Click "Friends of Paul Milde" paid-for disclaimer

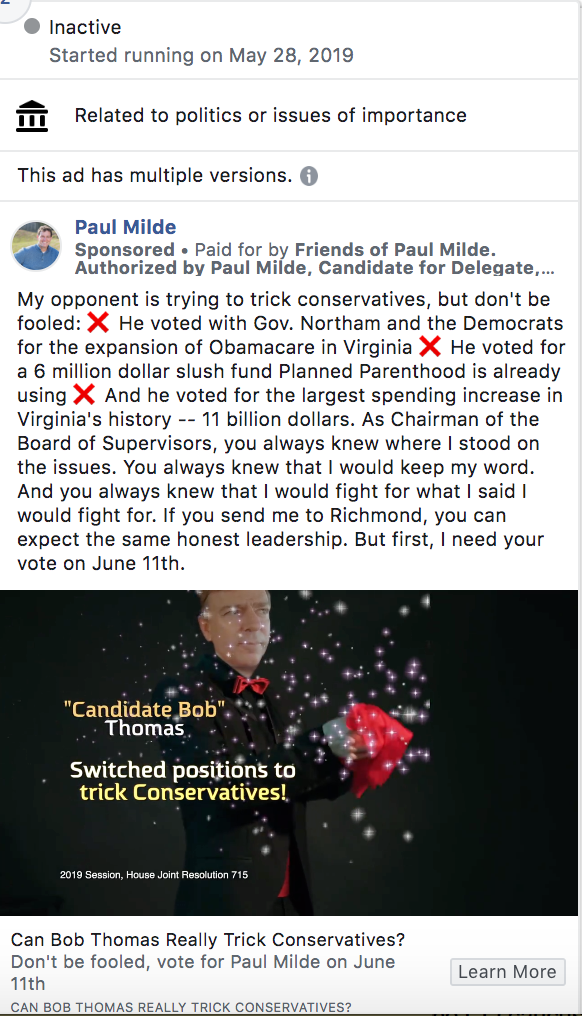[395, 249]
